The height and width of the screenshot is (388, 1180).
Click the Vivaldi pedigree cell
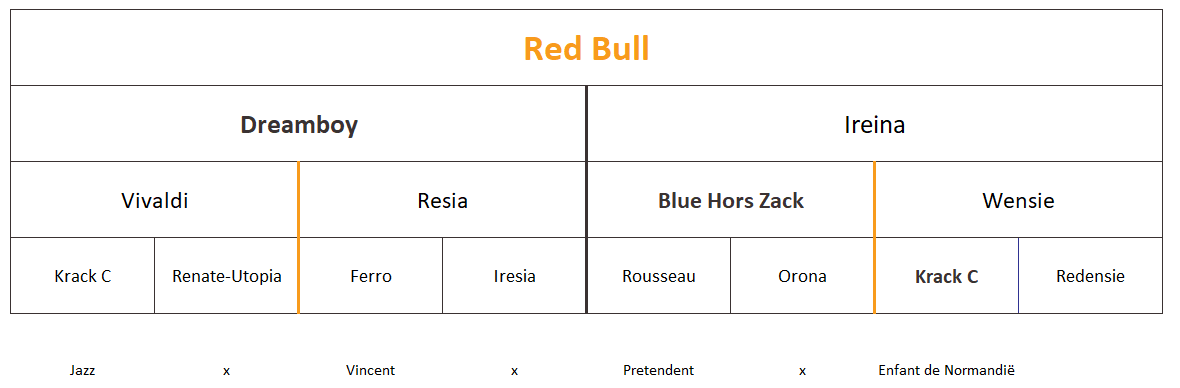pos(154,200)
